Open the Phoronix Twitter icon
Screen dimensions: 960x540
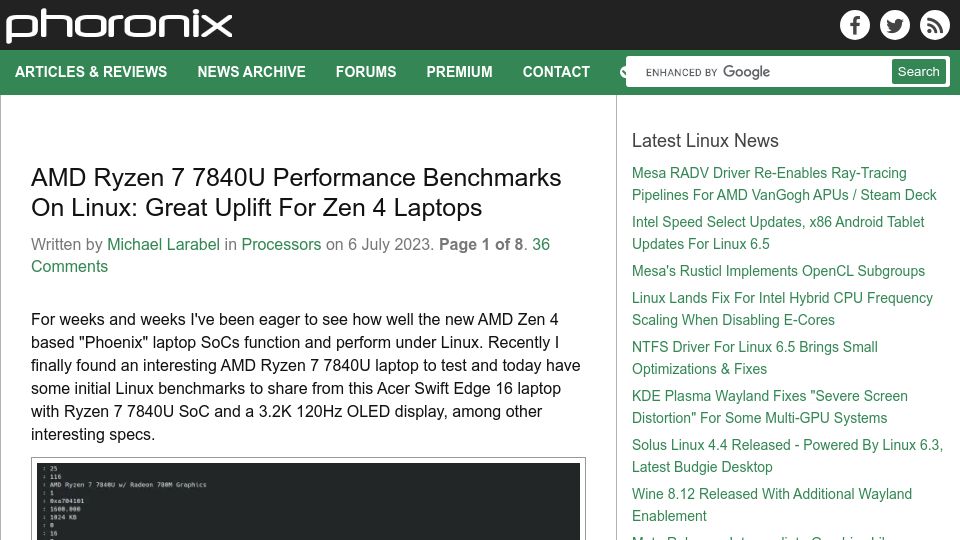click(x=894, y=25)
